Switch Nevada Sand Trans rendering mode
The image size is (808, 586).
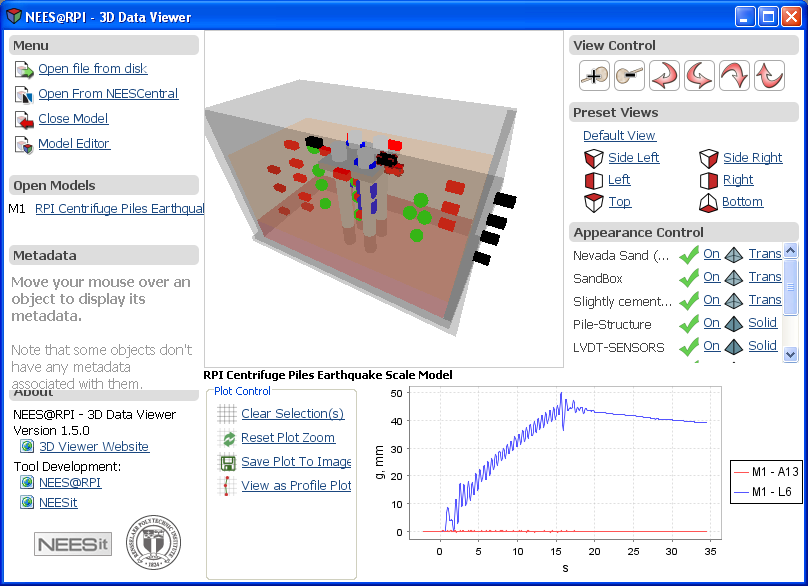765,254
